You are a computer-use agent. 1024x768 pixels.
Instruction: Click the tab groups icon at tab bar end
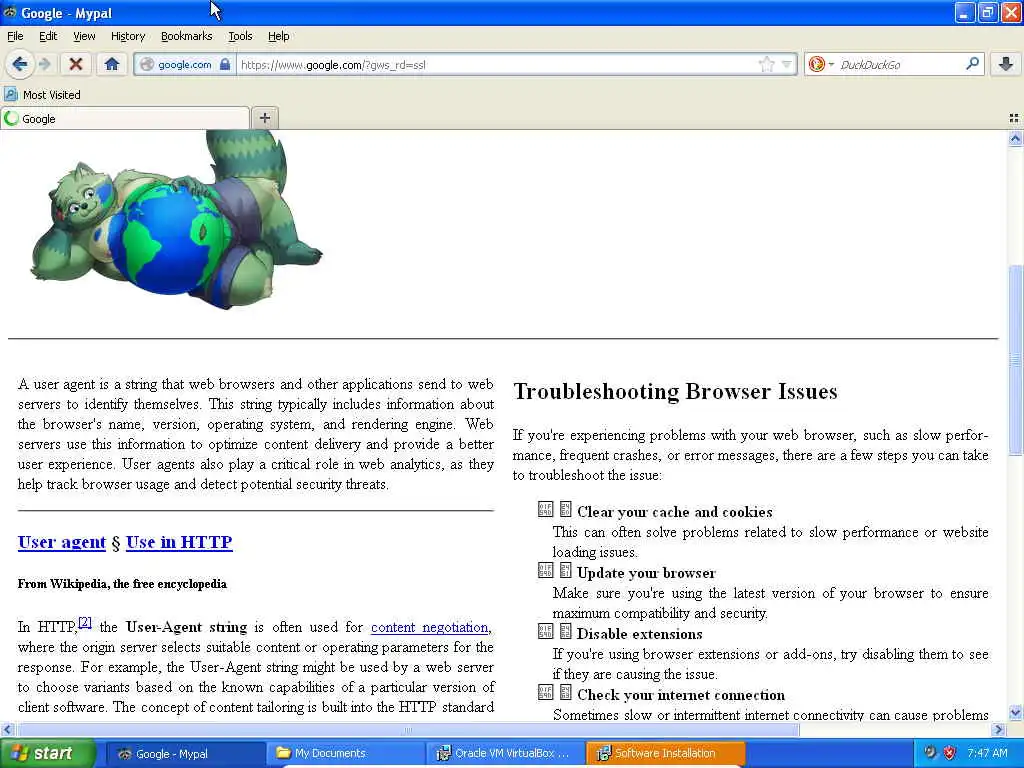pos(1014,118)
